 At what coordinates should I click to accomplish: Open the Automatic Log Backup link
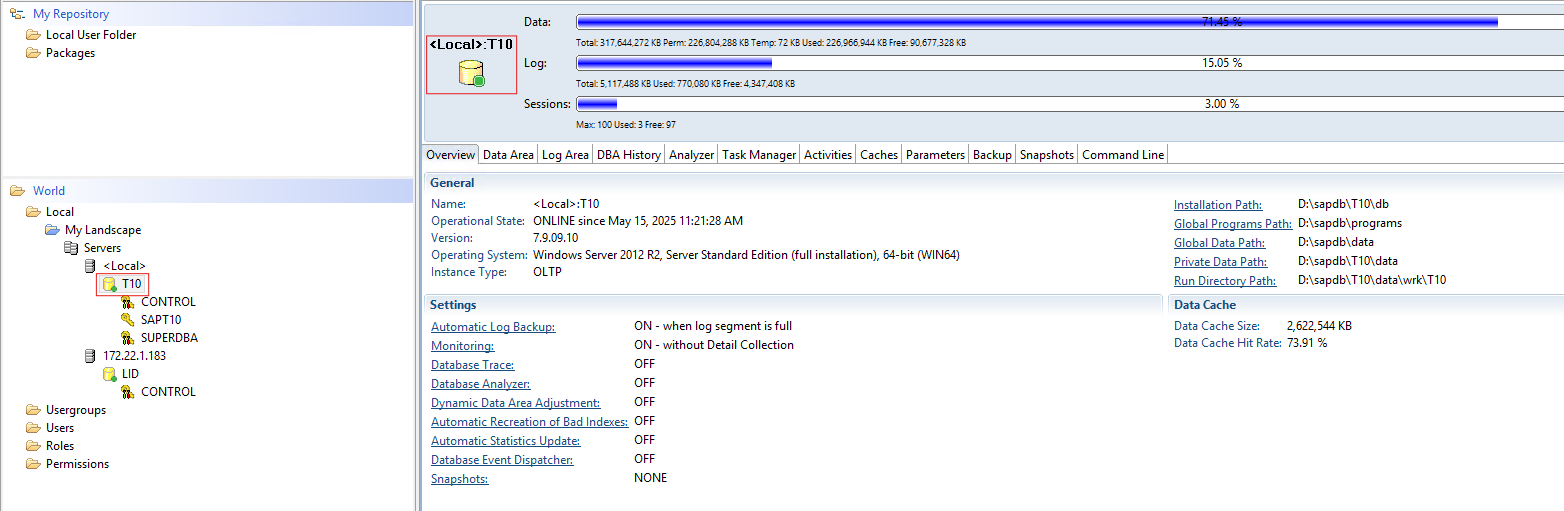[493, 327]
